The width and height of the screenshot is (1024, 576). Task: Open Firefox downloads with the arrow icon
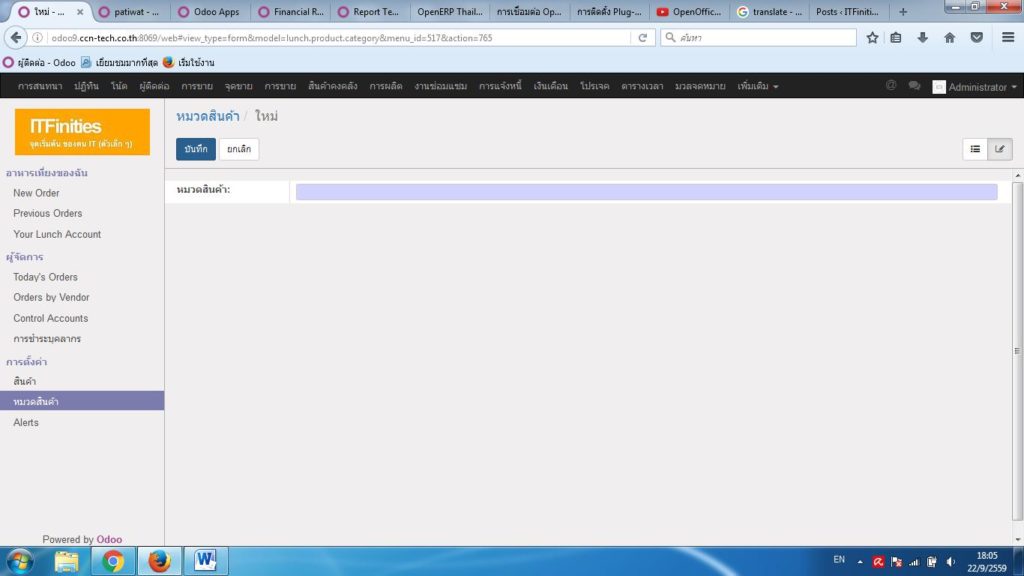pos(922,36)
